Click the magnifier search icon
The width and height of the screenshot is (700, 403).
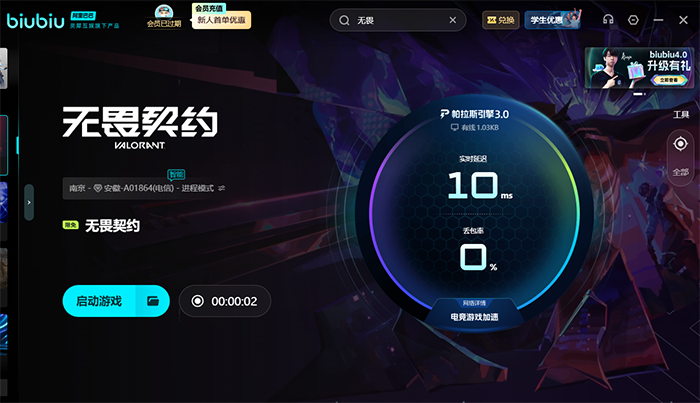click(344, 20)
